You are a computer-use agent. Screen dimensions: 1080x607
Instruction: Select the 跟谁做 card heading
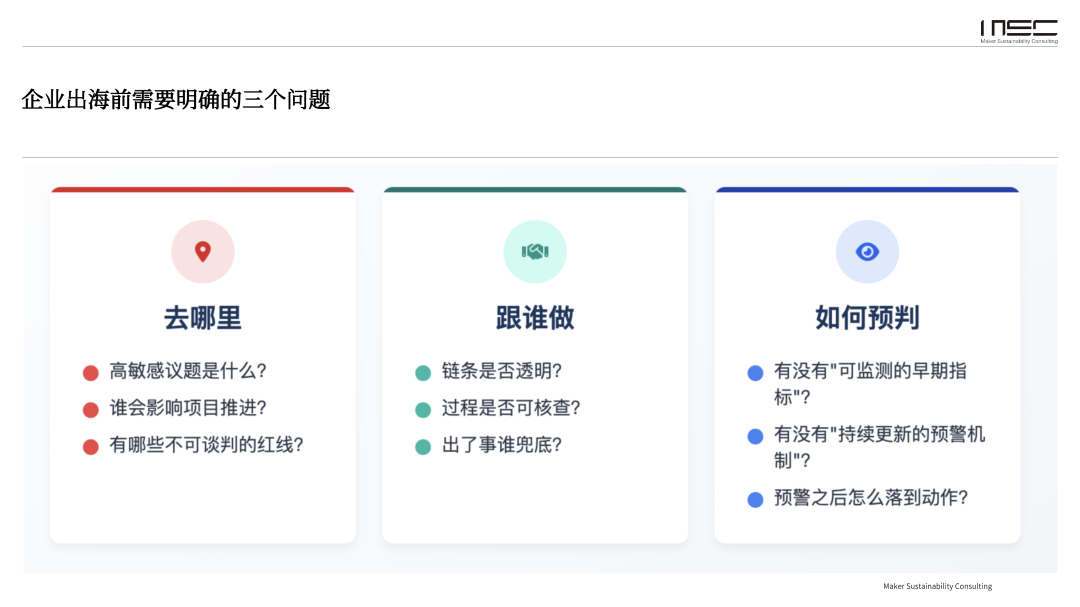535,318
